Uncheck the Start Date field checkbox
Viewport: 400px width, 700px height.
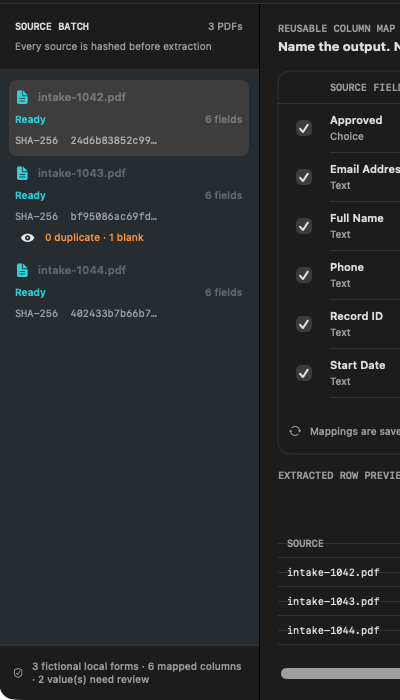point(304,373)
